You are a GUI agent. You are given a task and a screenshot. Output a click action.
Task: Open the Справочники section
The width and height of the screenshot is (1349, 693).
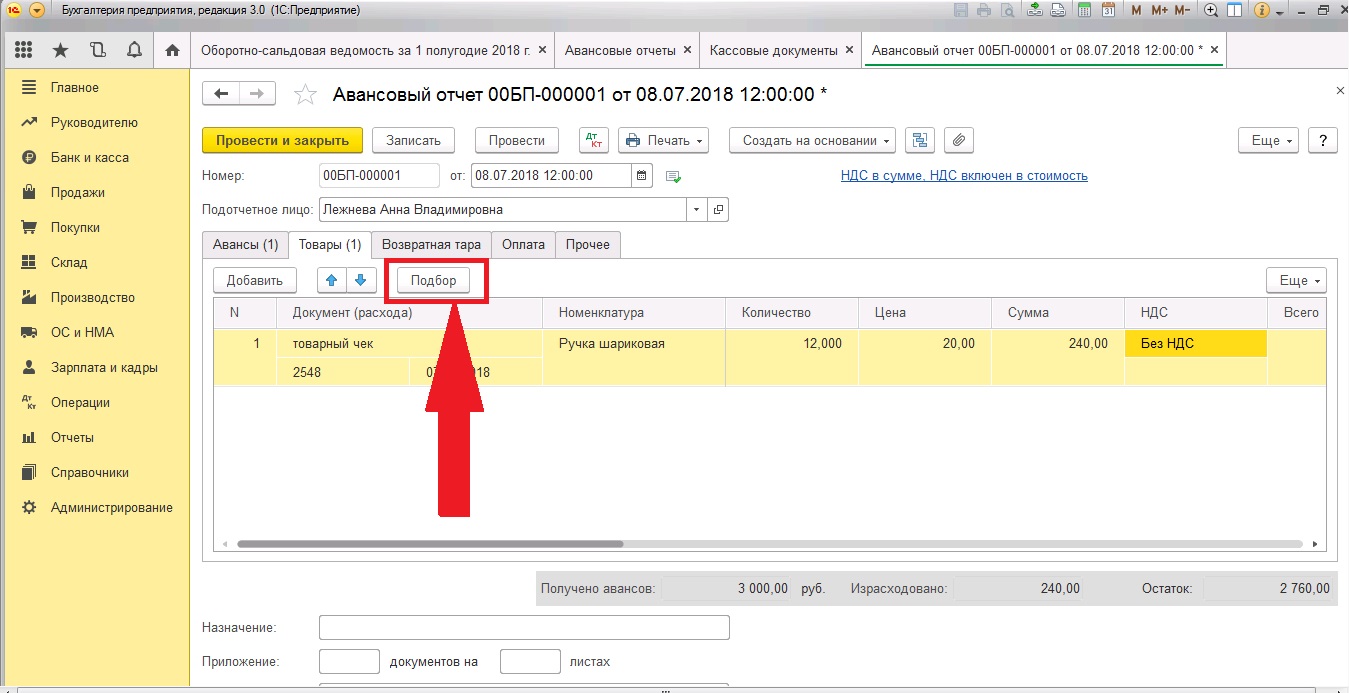point(90,472)
